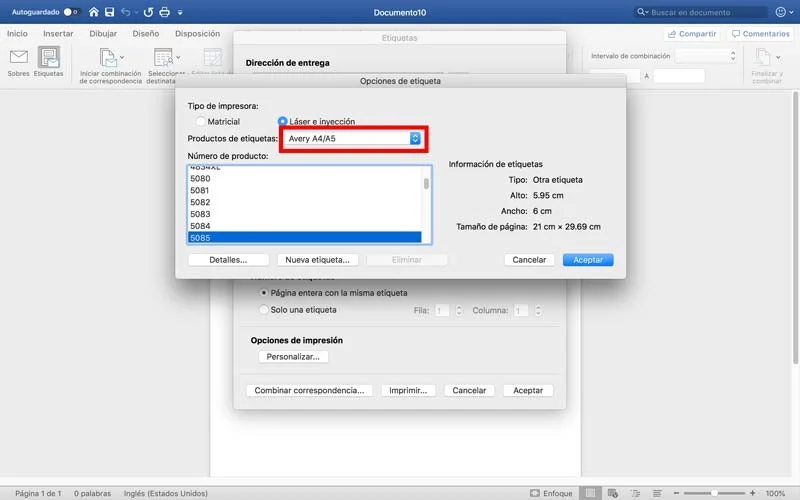This screenshot has height=500, width=800.
Task: Accept the Opciones de etiqueta dialog
Action: pos(588,260)
